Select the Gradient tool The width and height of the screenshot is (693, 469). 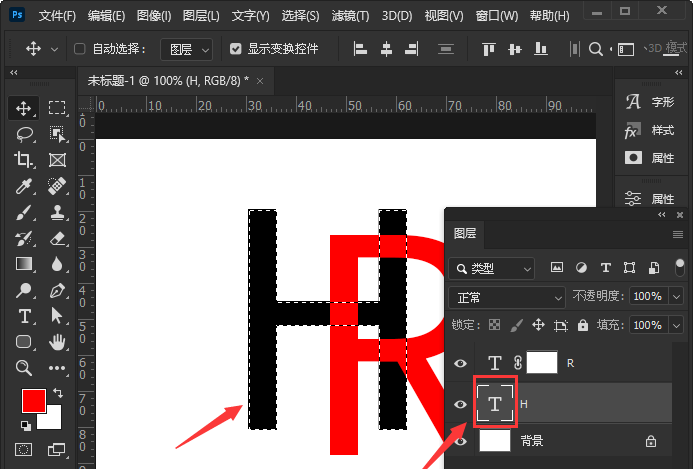click(24, 264)
